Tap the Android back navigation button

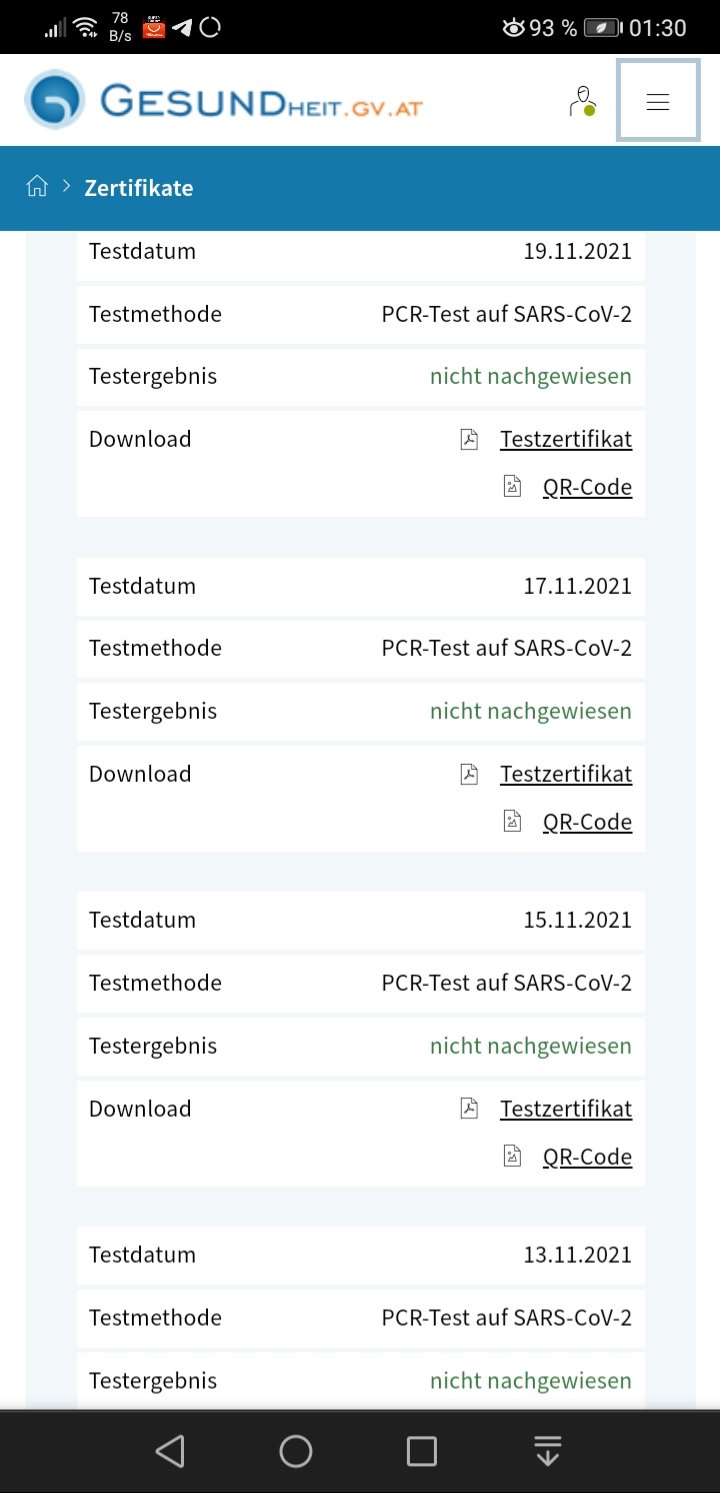[170, 1451]
